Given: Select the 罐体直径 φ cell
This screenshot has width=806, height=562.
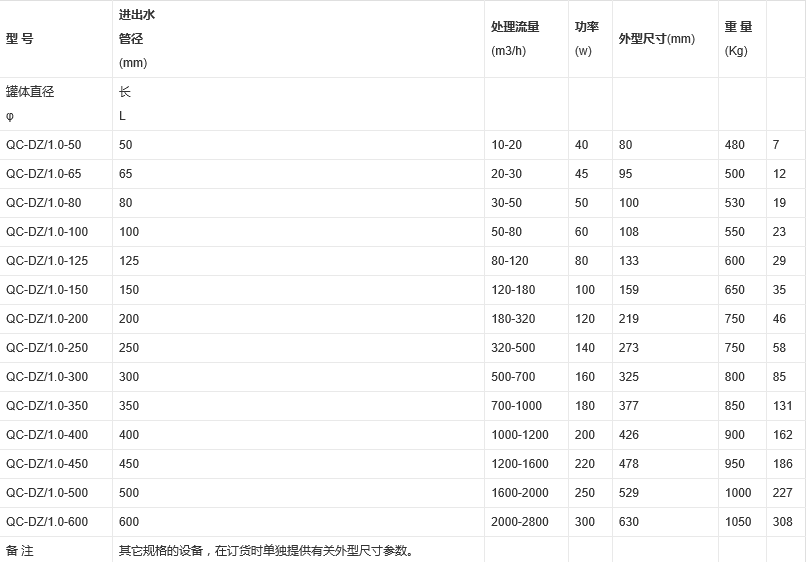Looking at the screenshot, I should coord(30,103).
